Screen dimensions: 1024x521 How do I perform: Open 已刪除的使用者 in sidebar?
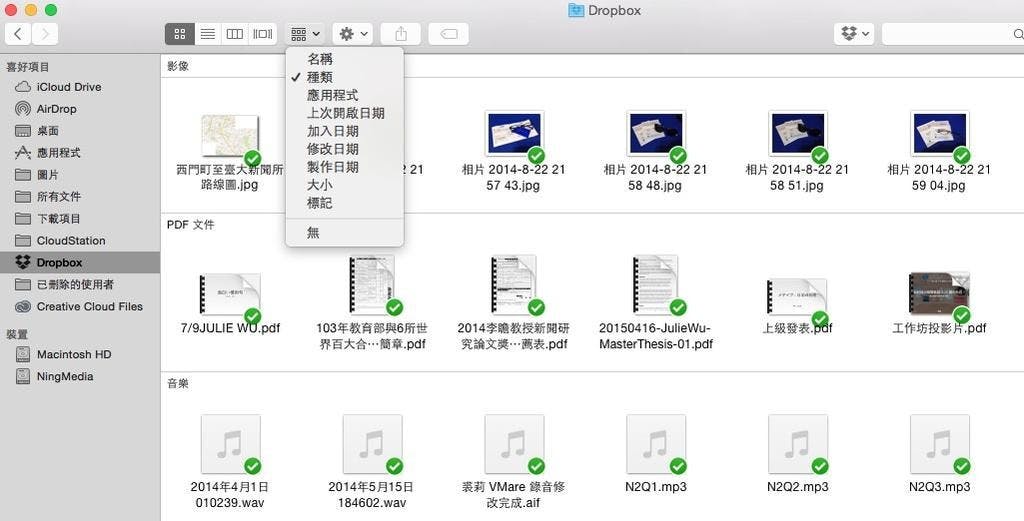pos(80,285)
